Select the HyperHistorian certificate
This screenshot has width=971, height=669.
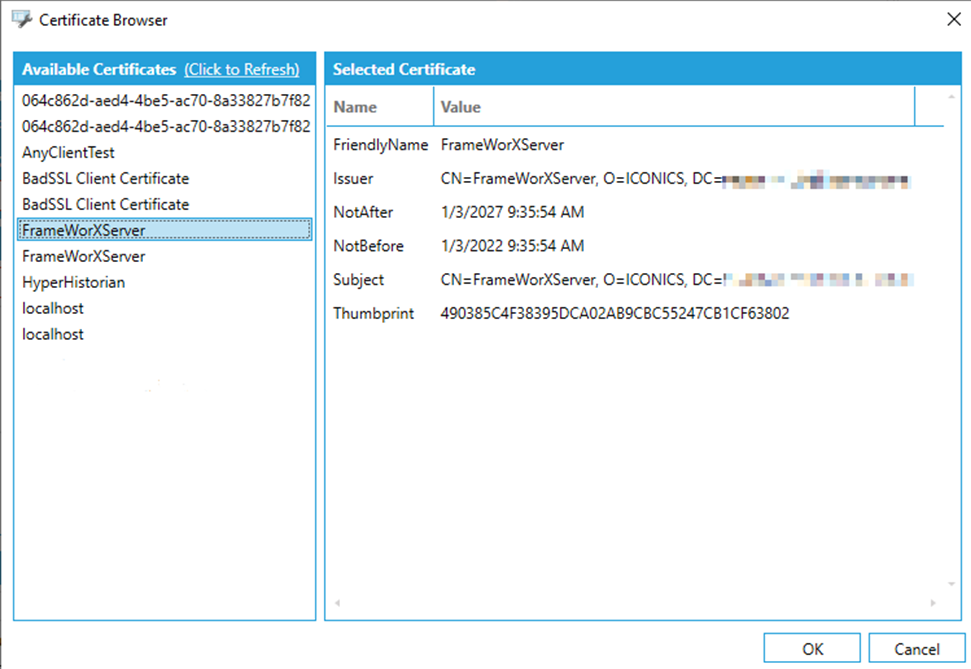coord(165,282)
